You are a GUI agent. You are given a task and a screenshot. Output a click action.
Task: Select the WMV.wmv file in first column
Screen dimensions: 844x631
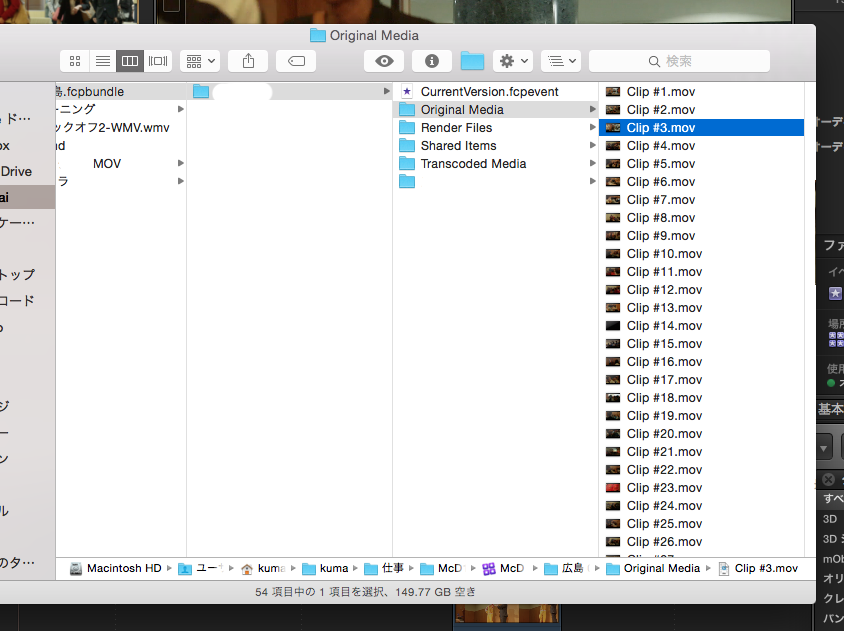pos(121,128)
